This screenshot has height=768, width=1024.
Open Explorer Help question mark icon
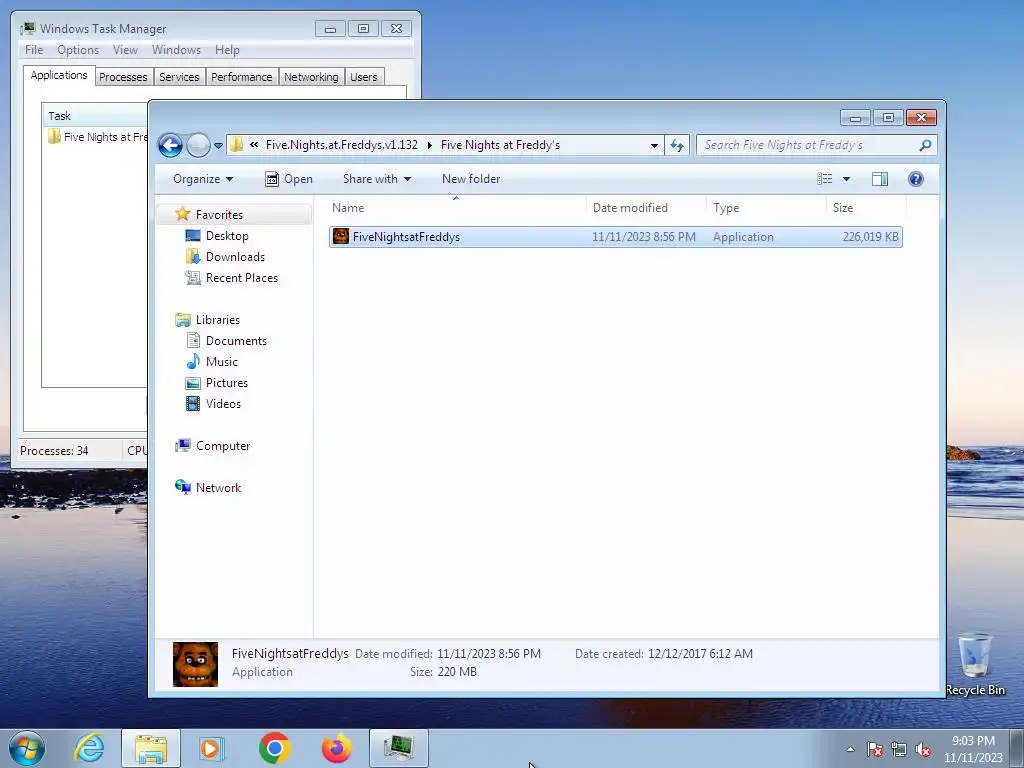pyautogui.click(x=916, y=179)
